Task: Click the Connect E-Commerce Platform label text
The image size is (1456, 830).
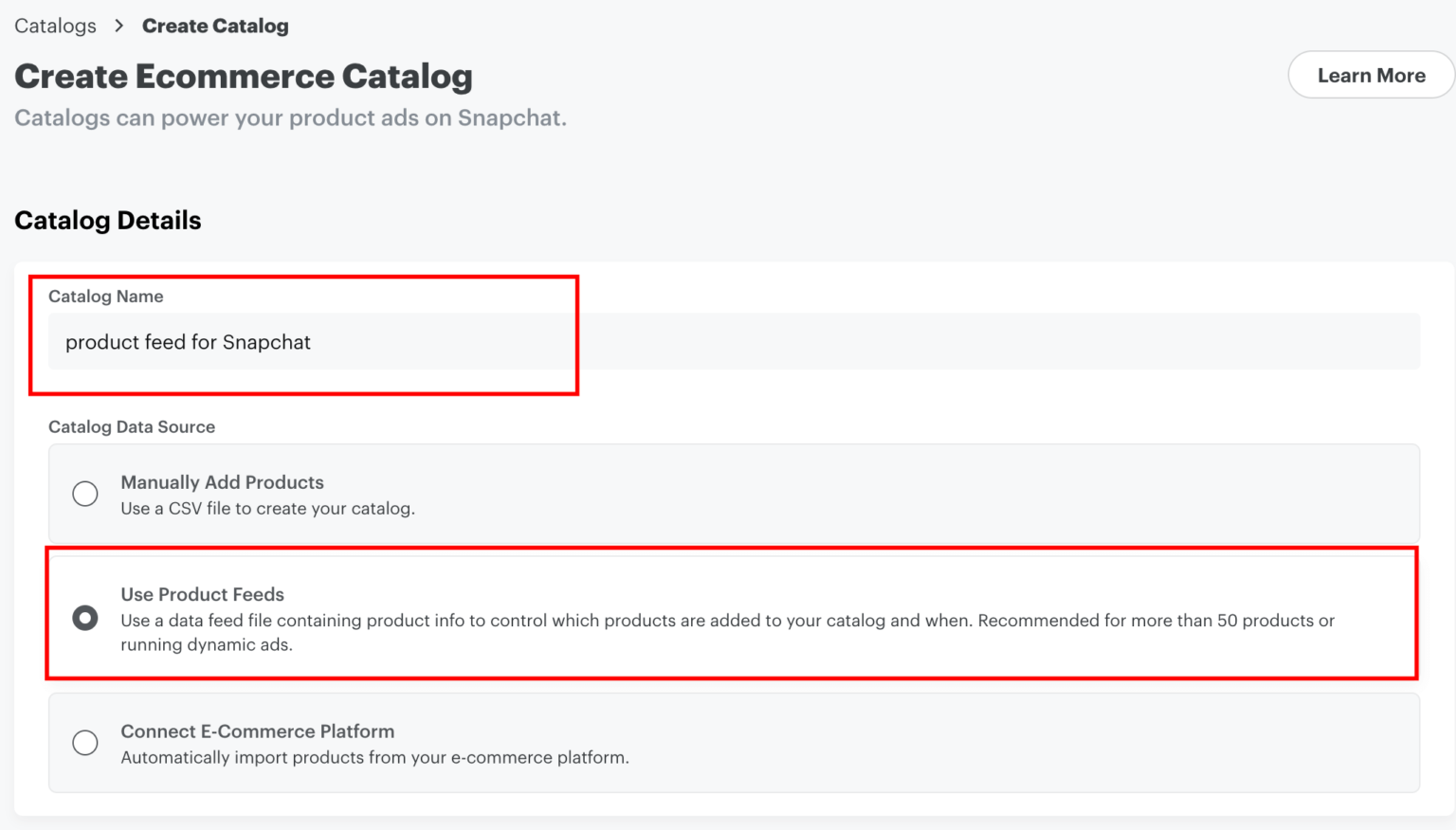Action: click(258, 731)
